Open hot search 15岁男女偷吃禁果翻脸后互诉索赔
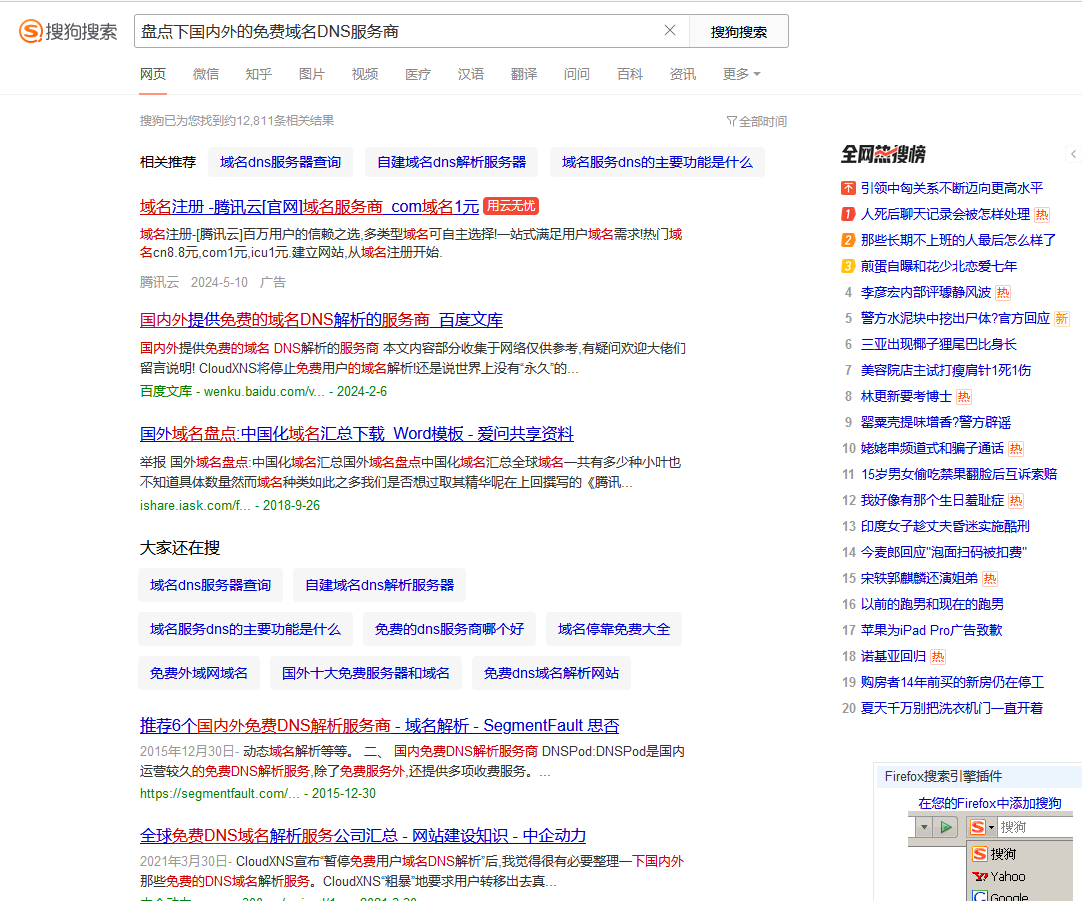The image size is (1082, 901). pyautogui.click(x=958, y=475)
